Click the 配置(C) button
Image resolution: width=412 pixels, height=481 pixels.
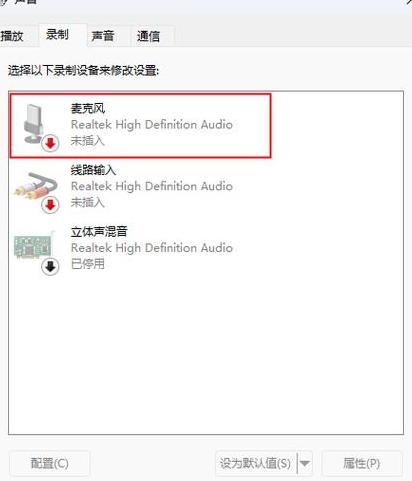(x=49, y=463)
